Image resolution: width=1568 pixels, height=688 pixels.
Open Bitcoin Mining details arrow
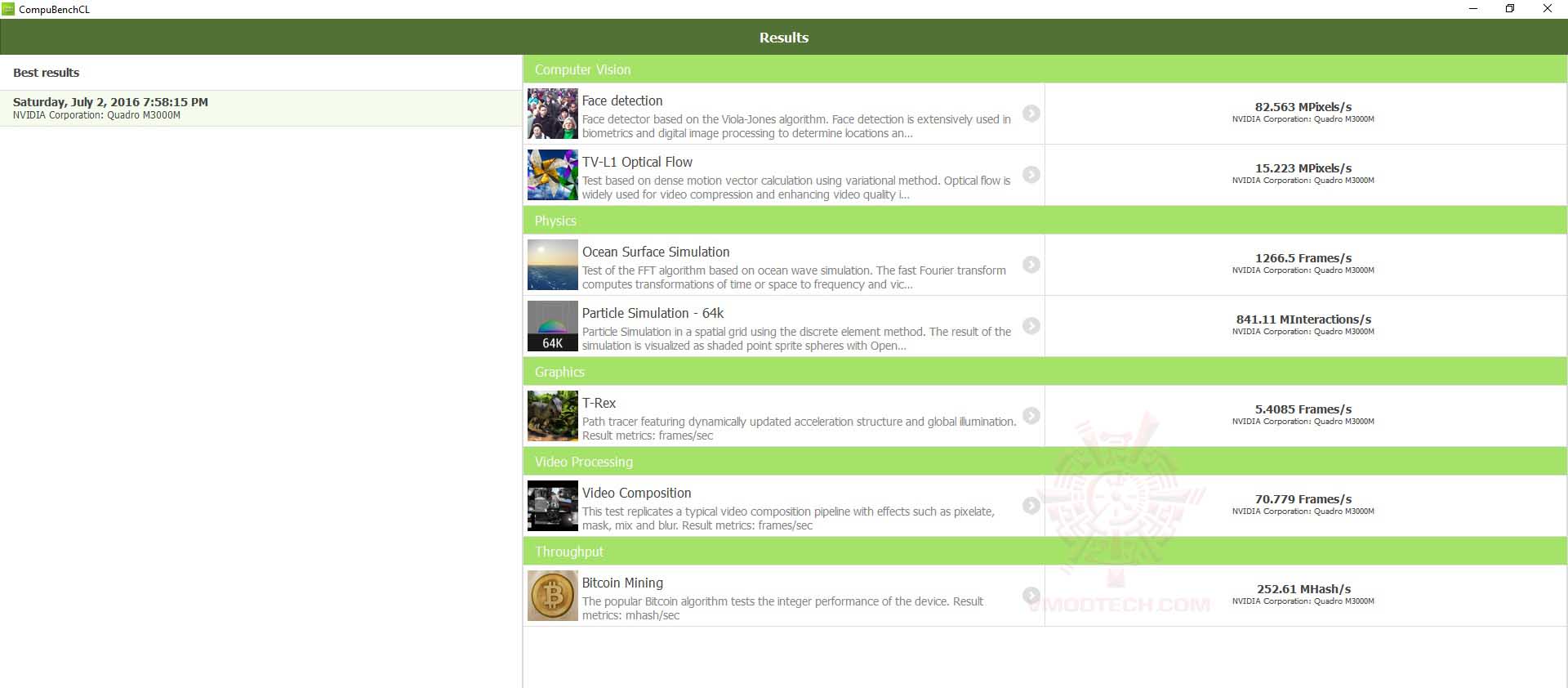(1031, 596)
